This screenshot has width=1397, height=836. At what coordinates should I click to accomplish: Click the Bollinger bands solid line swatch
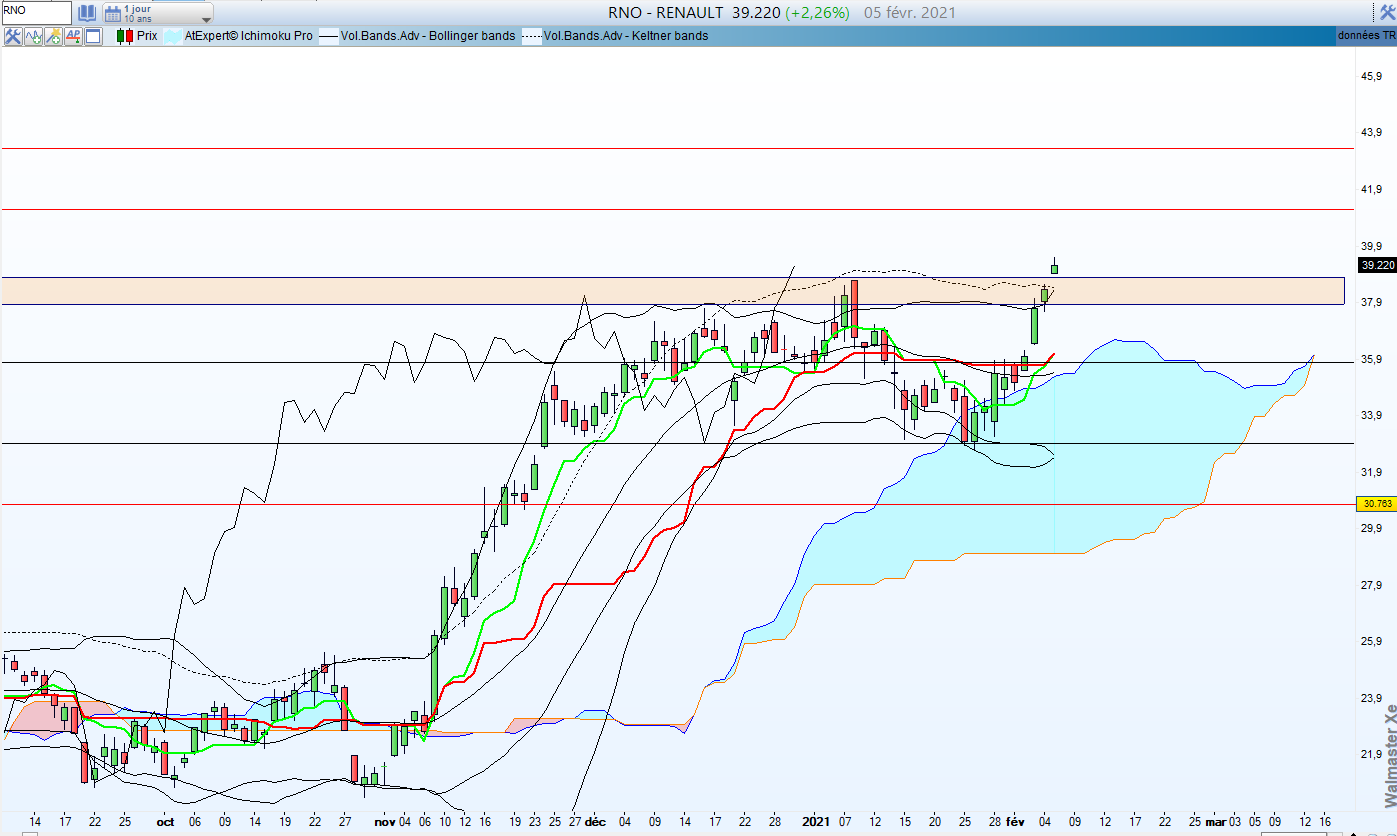(329, 36)
